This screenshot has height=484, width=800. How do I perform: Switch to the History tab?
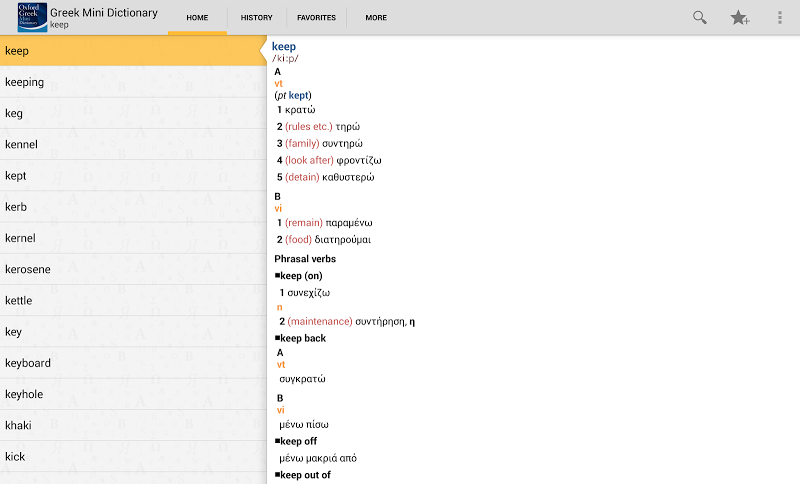[x=257, y=18]
